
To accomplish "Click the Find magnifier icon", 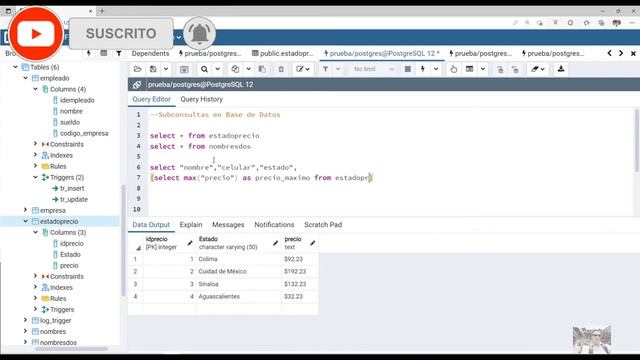I will click(x=204, y=69).
